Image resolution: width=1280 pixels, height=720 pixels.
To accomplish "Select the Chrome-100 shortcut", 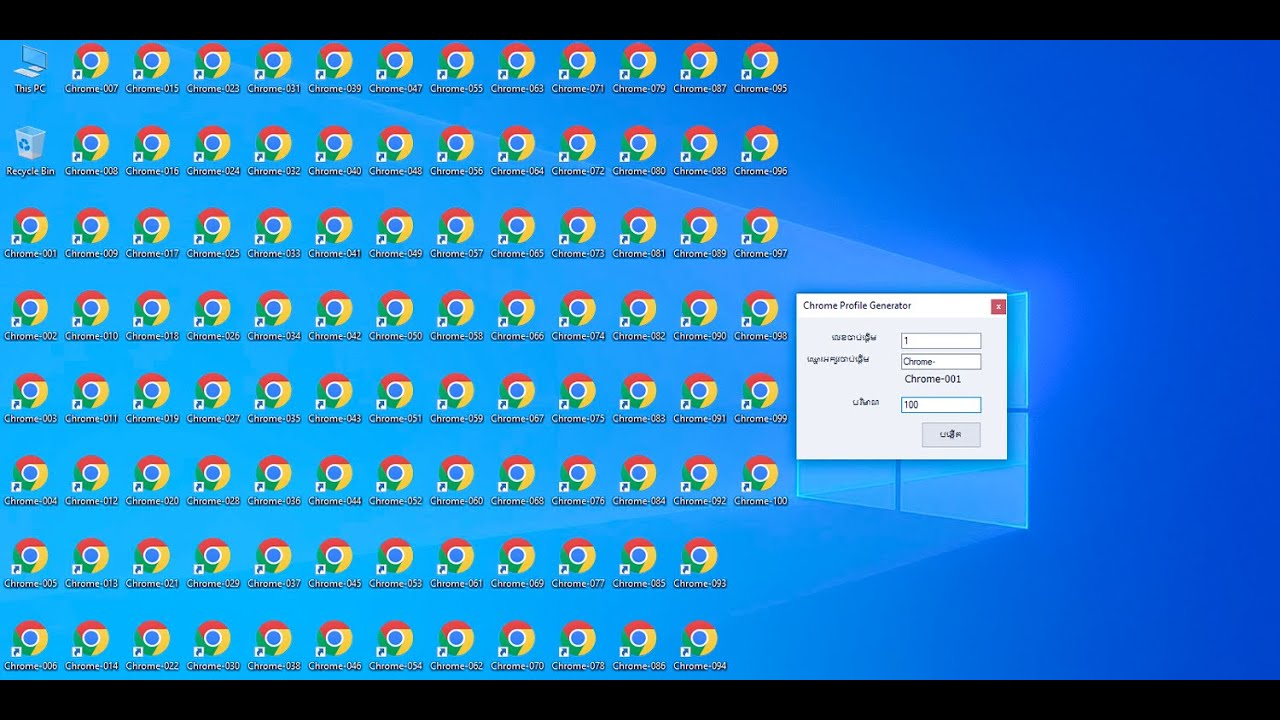I will [761, 482].
